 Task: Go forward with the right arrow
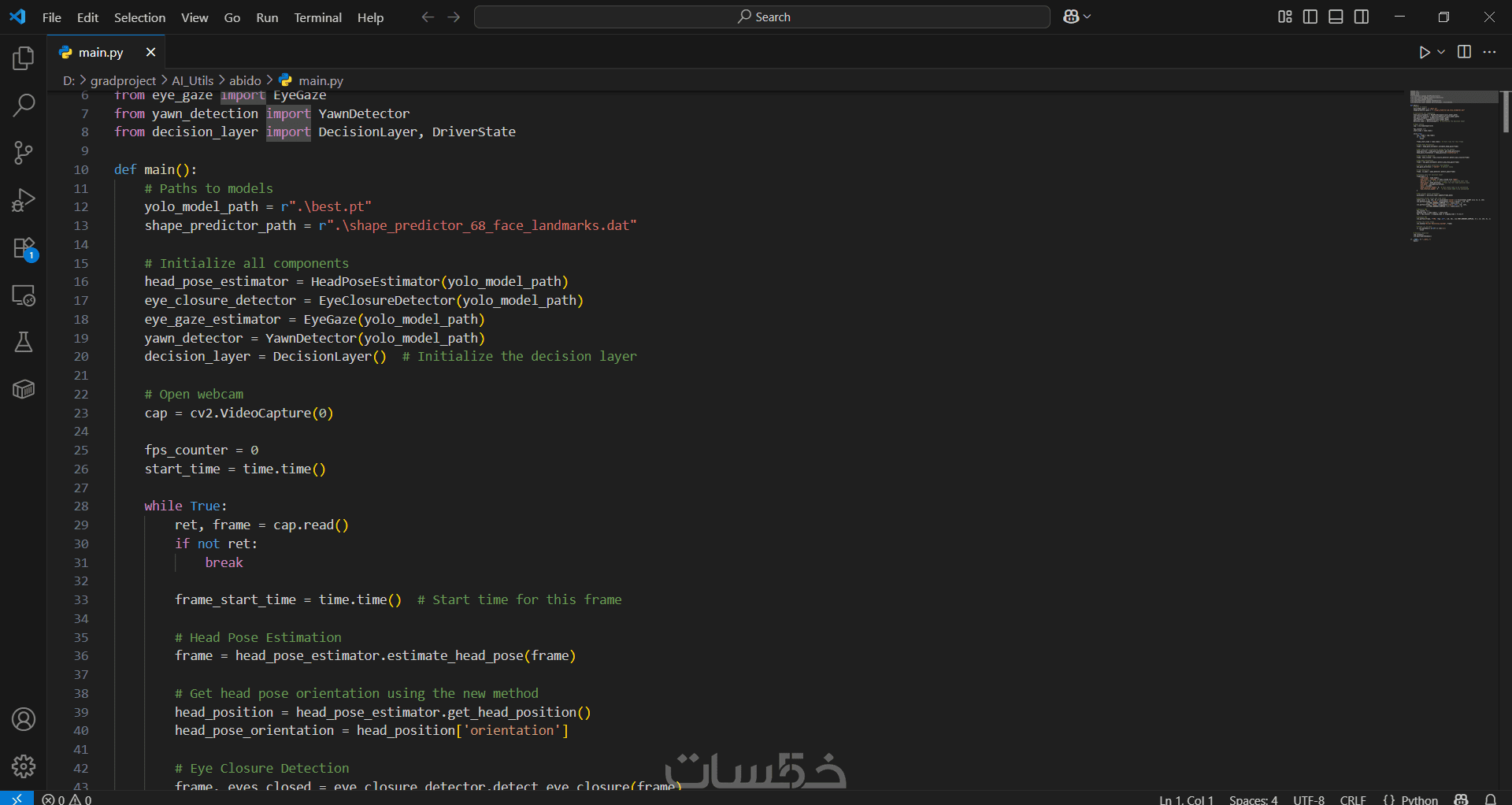454,17
